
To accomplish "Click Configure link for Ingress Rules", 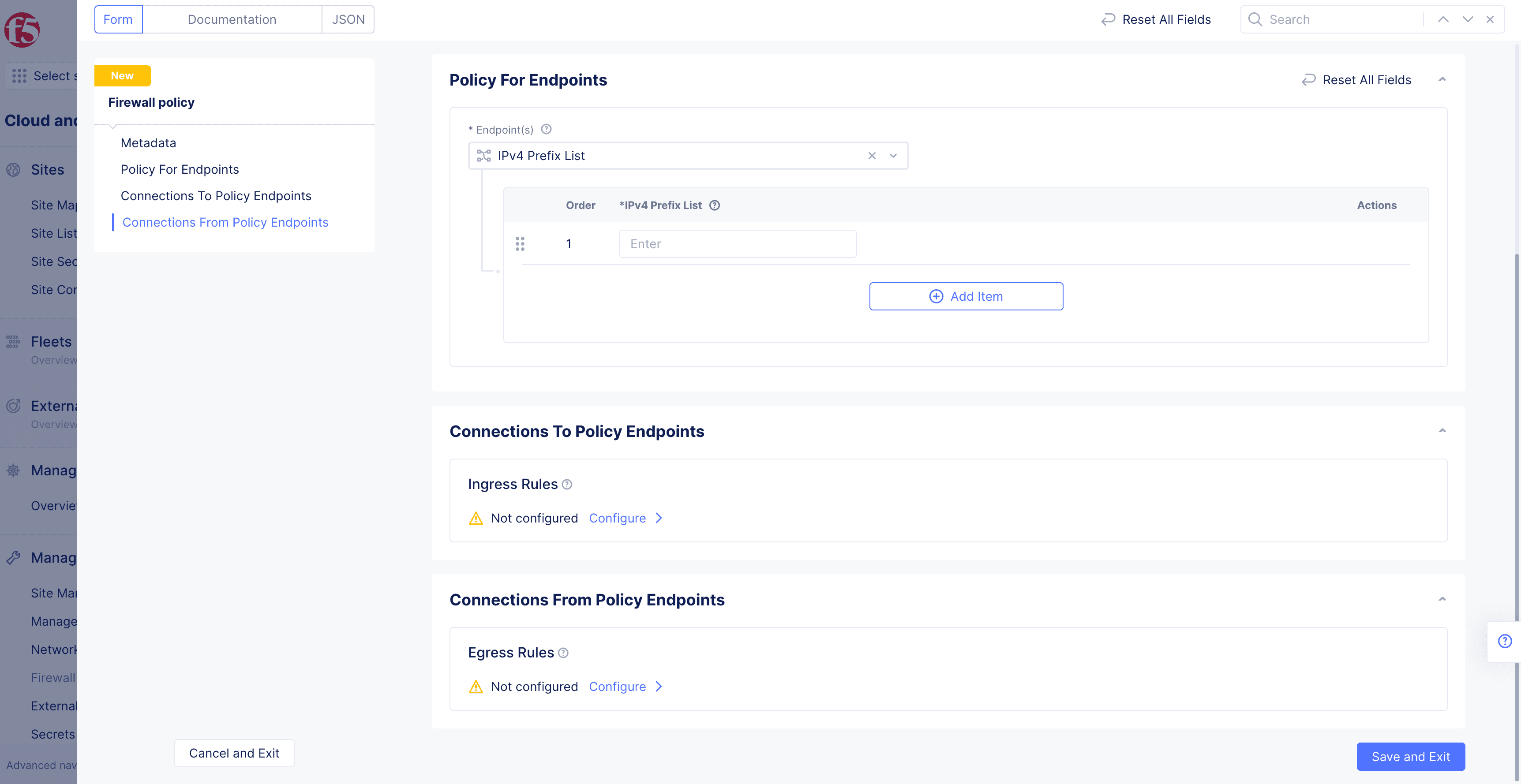I will [617, 518].
